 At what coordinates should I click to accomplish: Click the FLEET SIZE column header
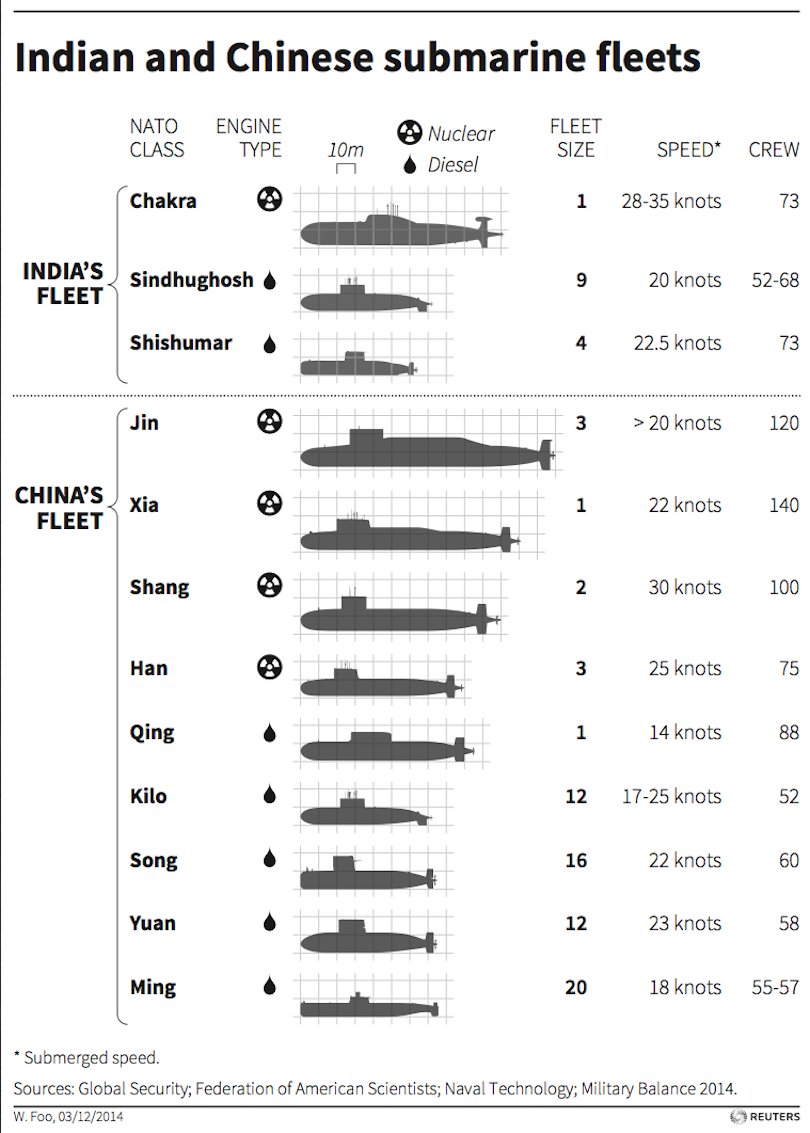(576, 138)
